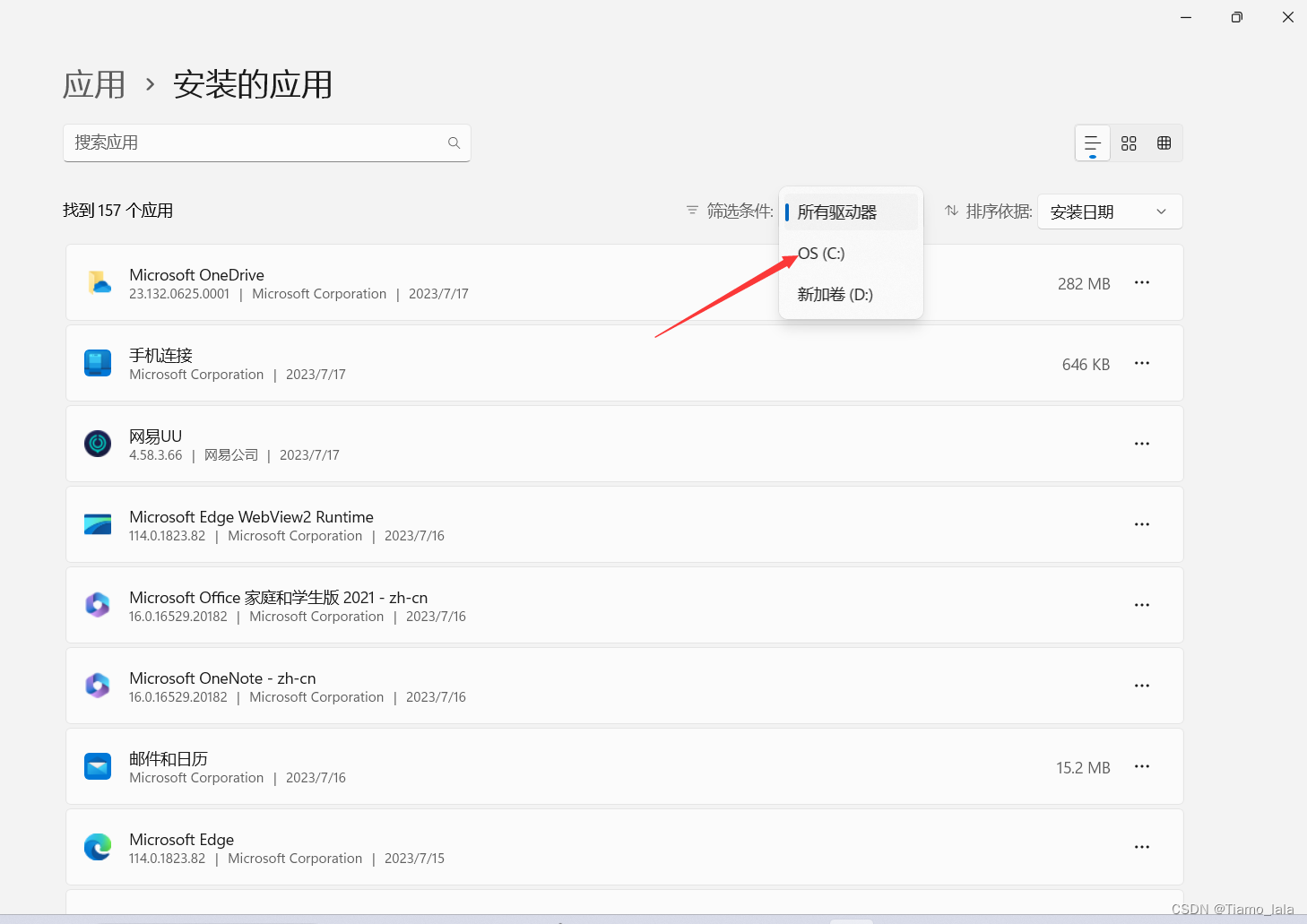Click the 网易UU app name
Screen dimensions: 1307x924
[x=155, y=436]
